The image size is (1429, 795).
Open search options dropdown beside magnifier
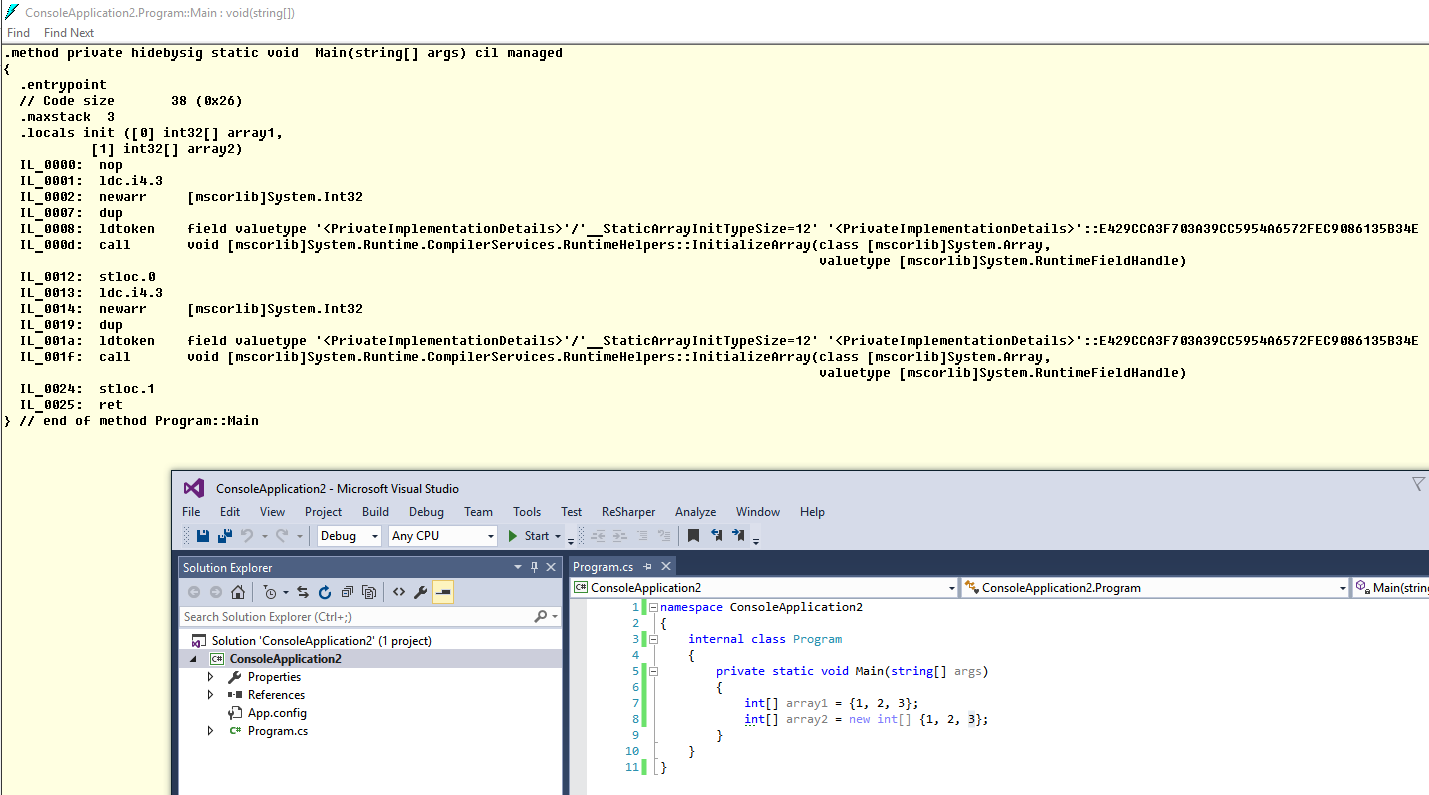pos(555,617)
